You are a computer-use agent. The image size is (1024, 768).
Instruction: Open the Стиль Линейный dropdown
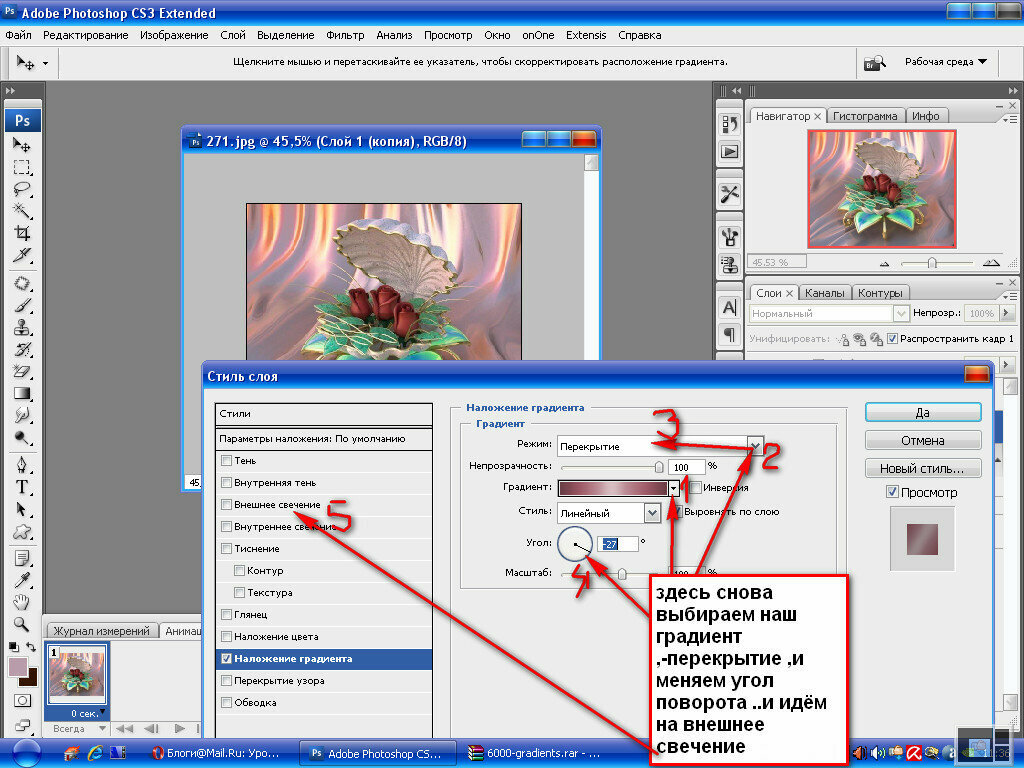652,513
